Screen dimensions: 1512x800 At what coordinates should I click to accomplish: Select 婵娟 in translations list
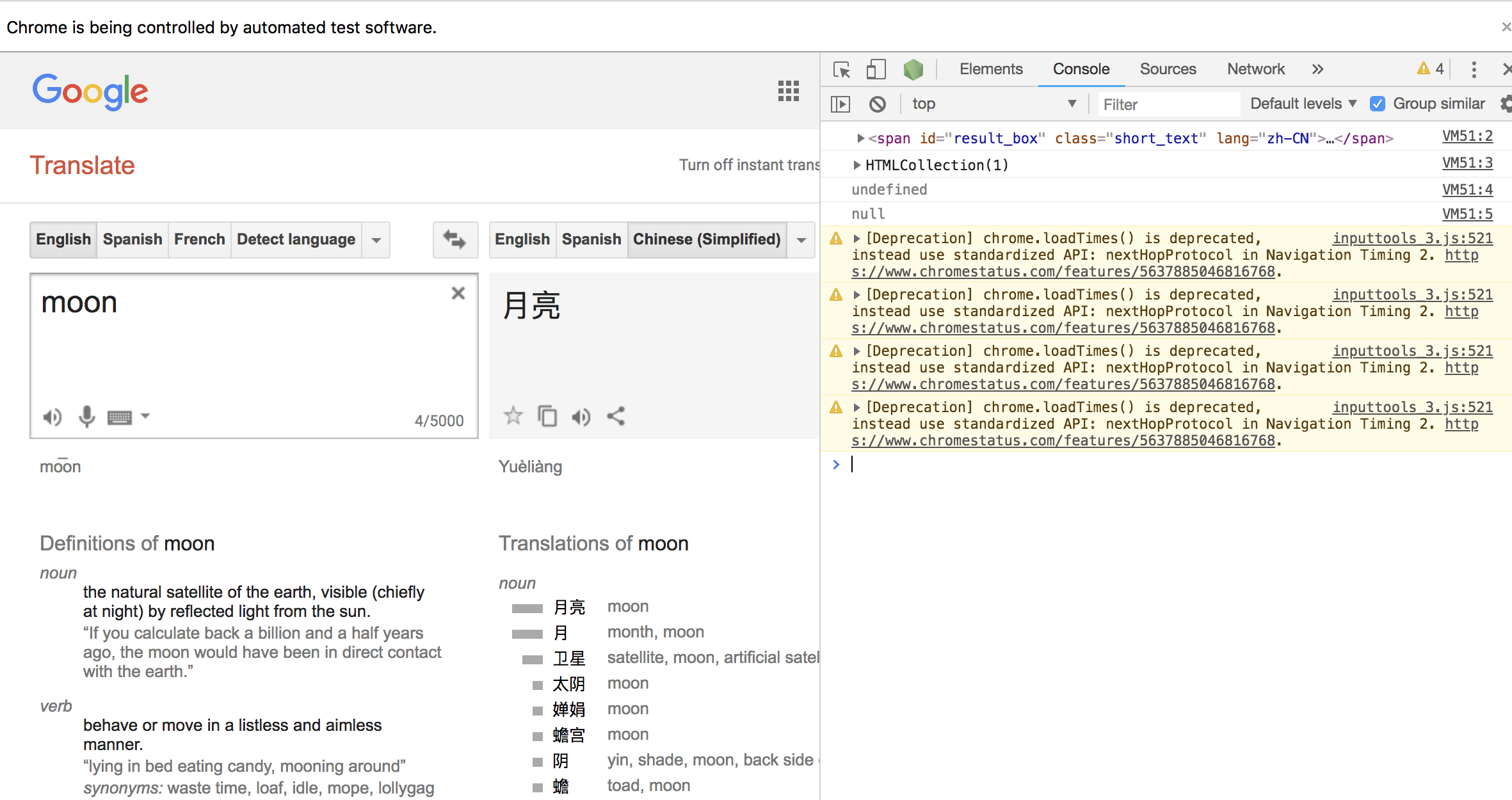point(568,709)
